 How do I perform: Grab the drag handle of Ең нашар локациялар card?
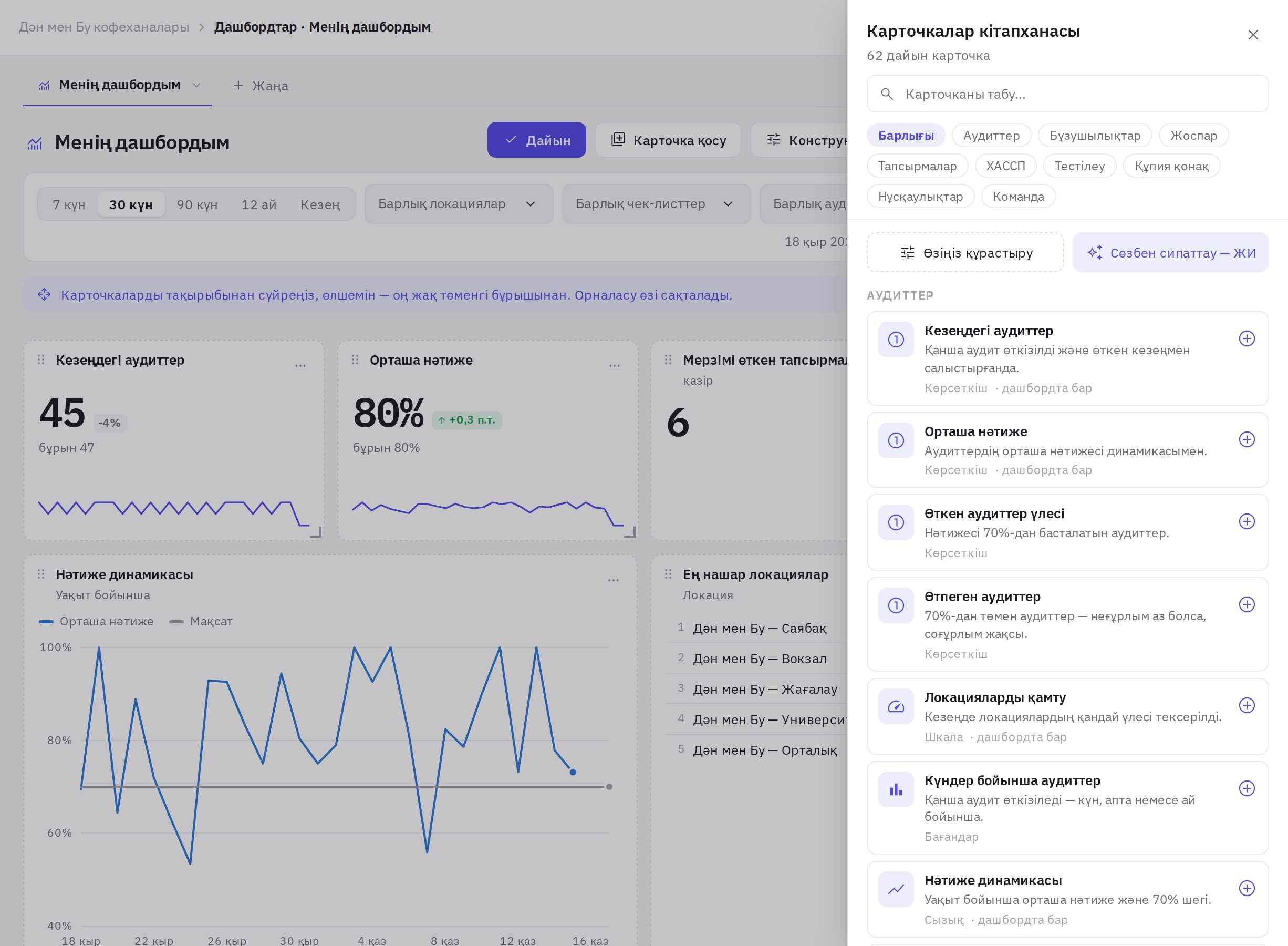(668, 574)
